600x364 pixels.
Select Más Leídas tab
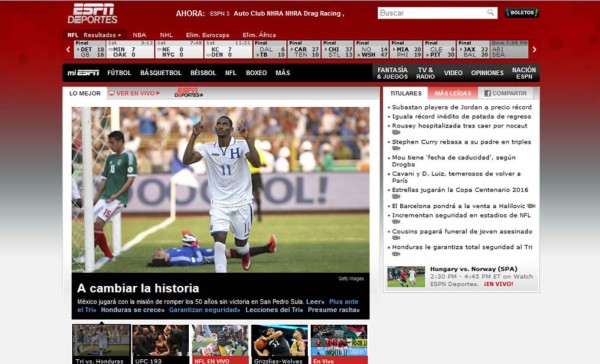coord(453,93)
